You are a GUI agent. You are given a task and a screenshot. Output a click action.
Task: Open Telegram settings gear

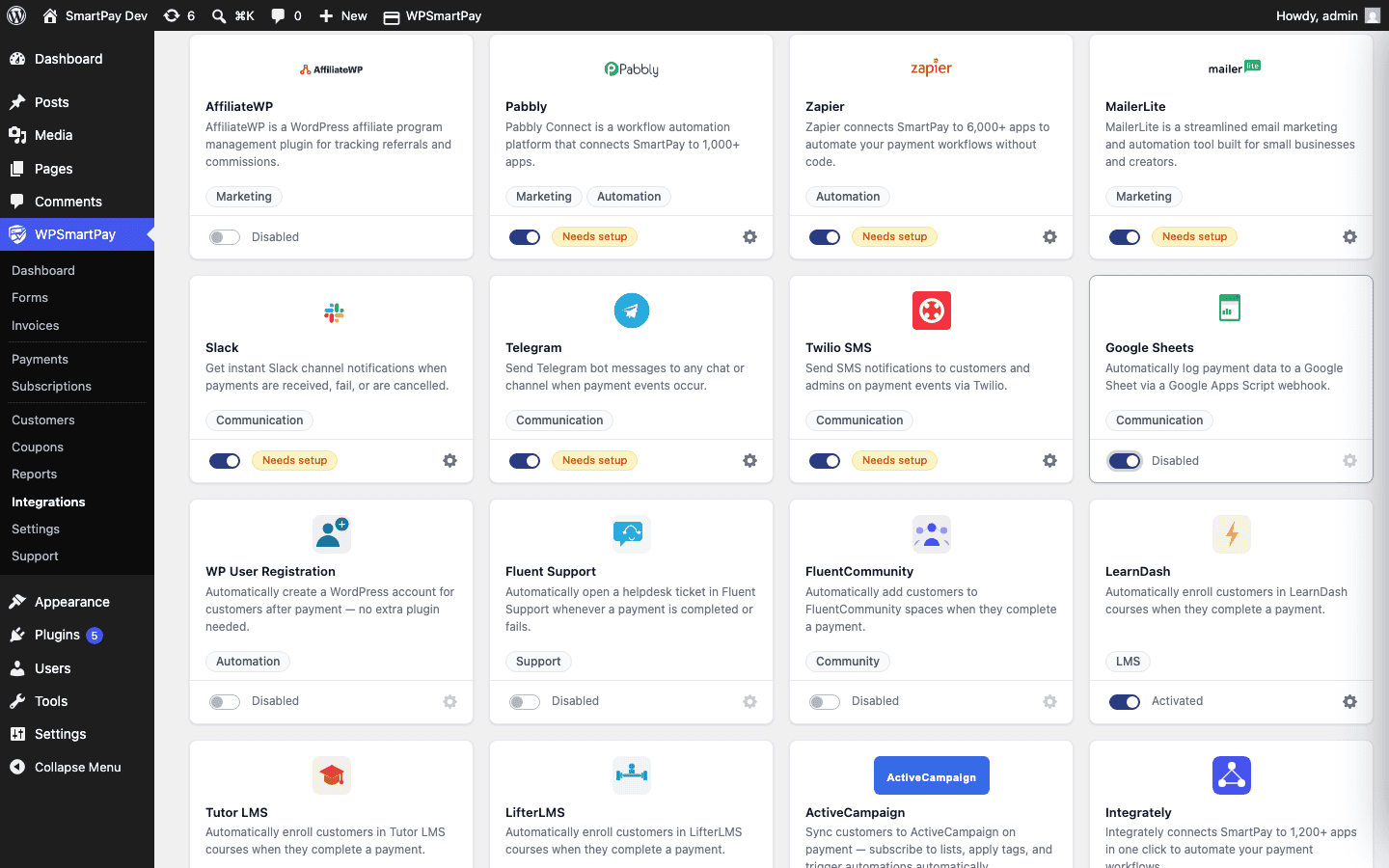(749, 461)
